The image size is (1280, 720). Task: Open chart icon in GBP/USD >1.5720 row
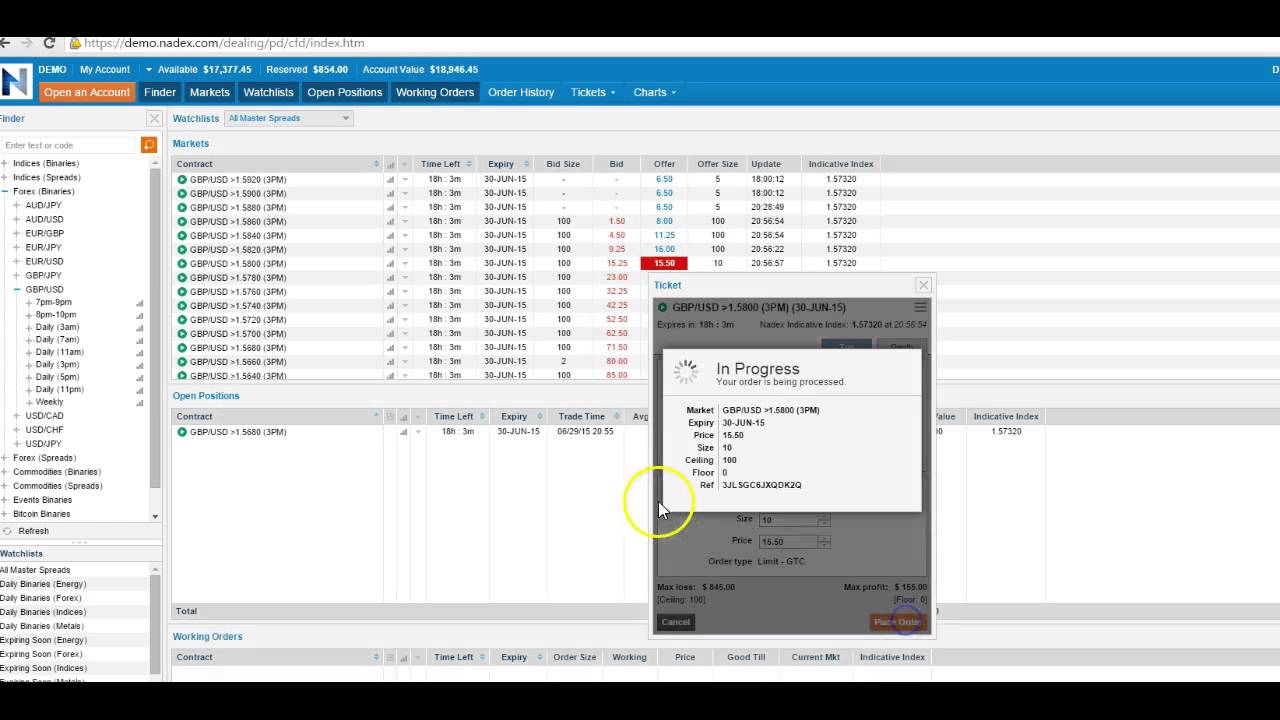[390, 319]
